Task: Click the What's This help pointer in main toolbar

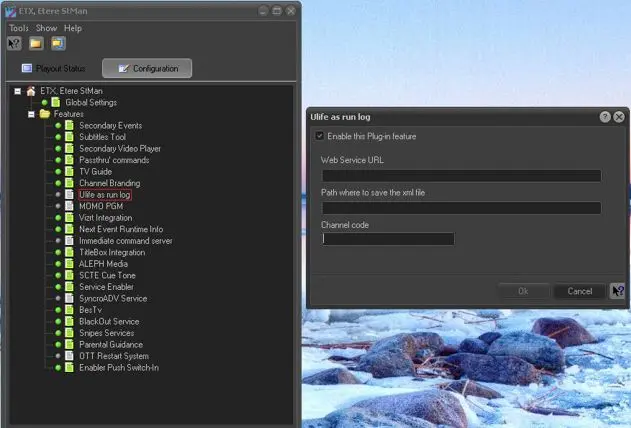Action: tap(16, 43)
